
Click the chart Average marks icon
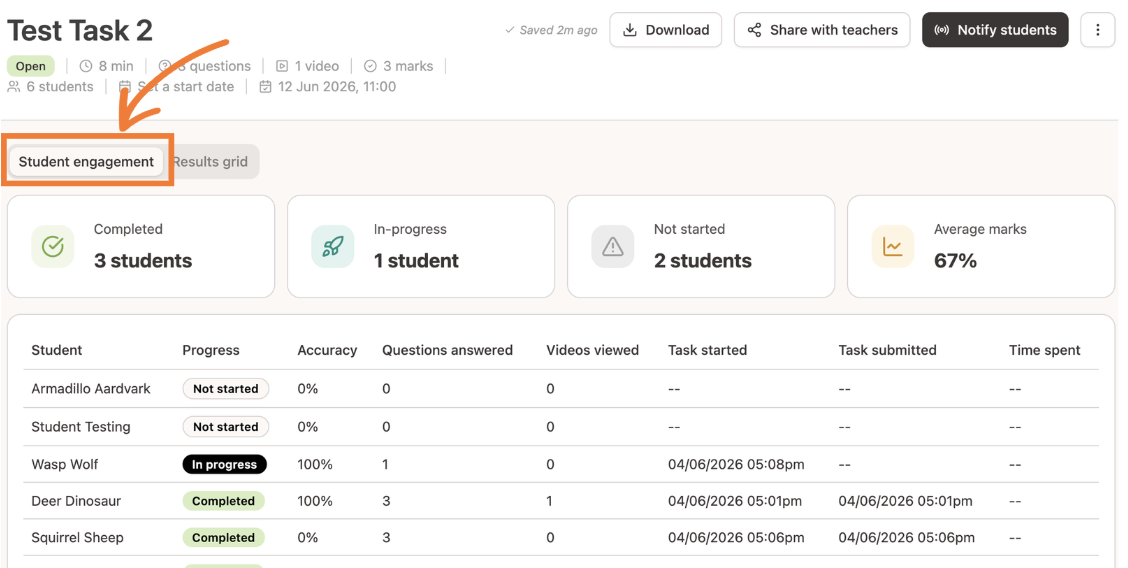click(x=893, y=247)
